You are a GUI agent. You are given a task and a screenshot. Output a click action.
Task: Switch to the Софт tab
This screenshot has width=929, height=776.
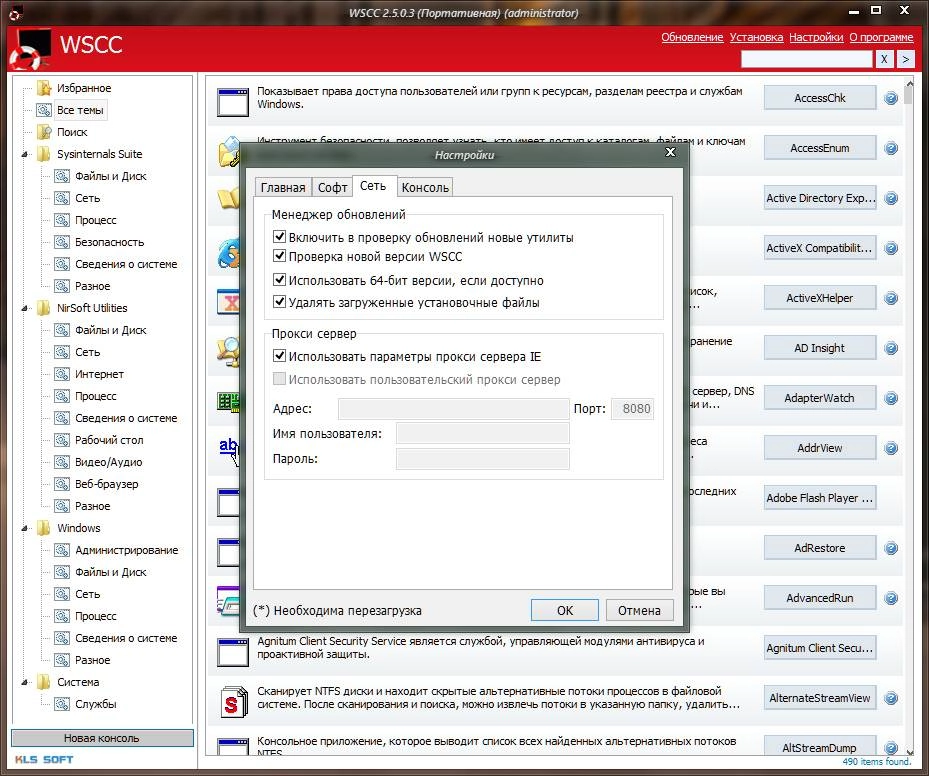coord(332,187)
